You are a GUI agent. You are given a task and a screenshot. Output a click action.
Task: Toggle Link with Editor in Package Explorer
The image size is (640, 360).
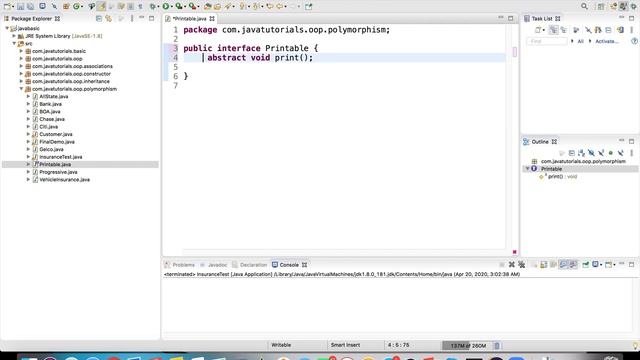(109, 18)
